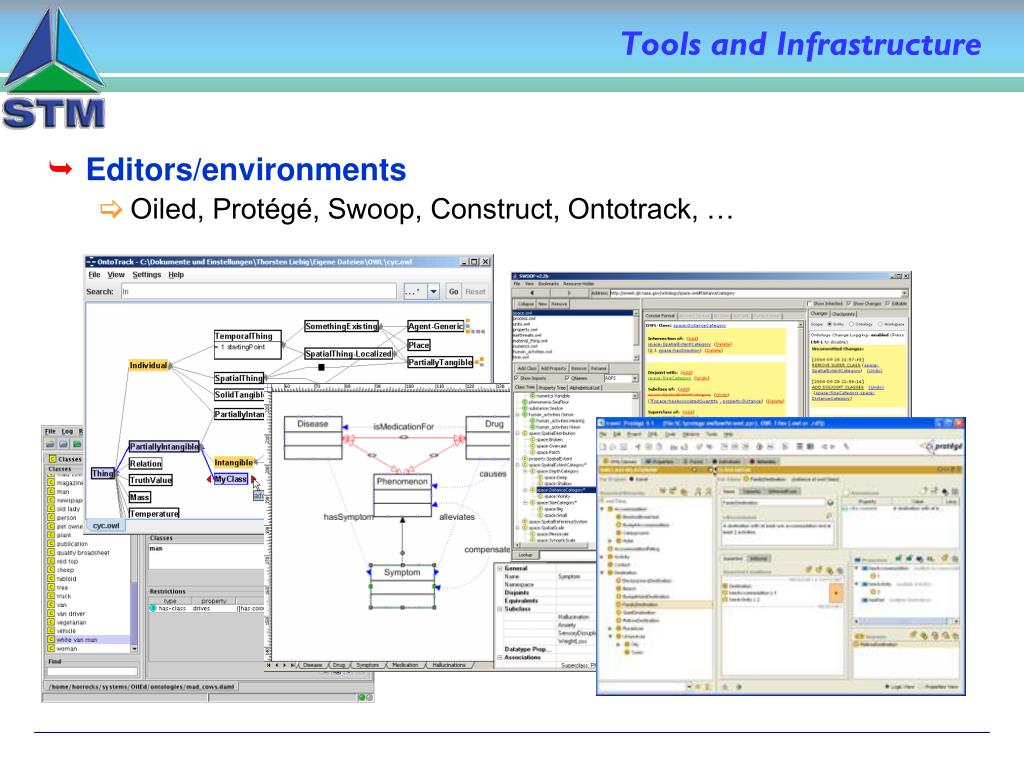This screenshot has height=768, width=1024.
Task: Click the Add link next to 'Intersection of'
Action: [692, 338]
